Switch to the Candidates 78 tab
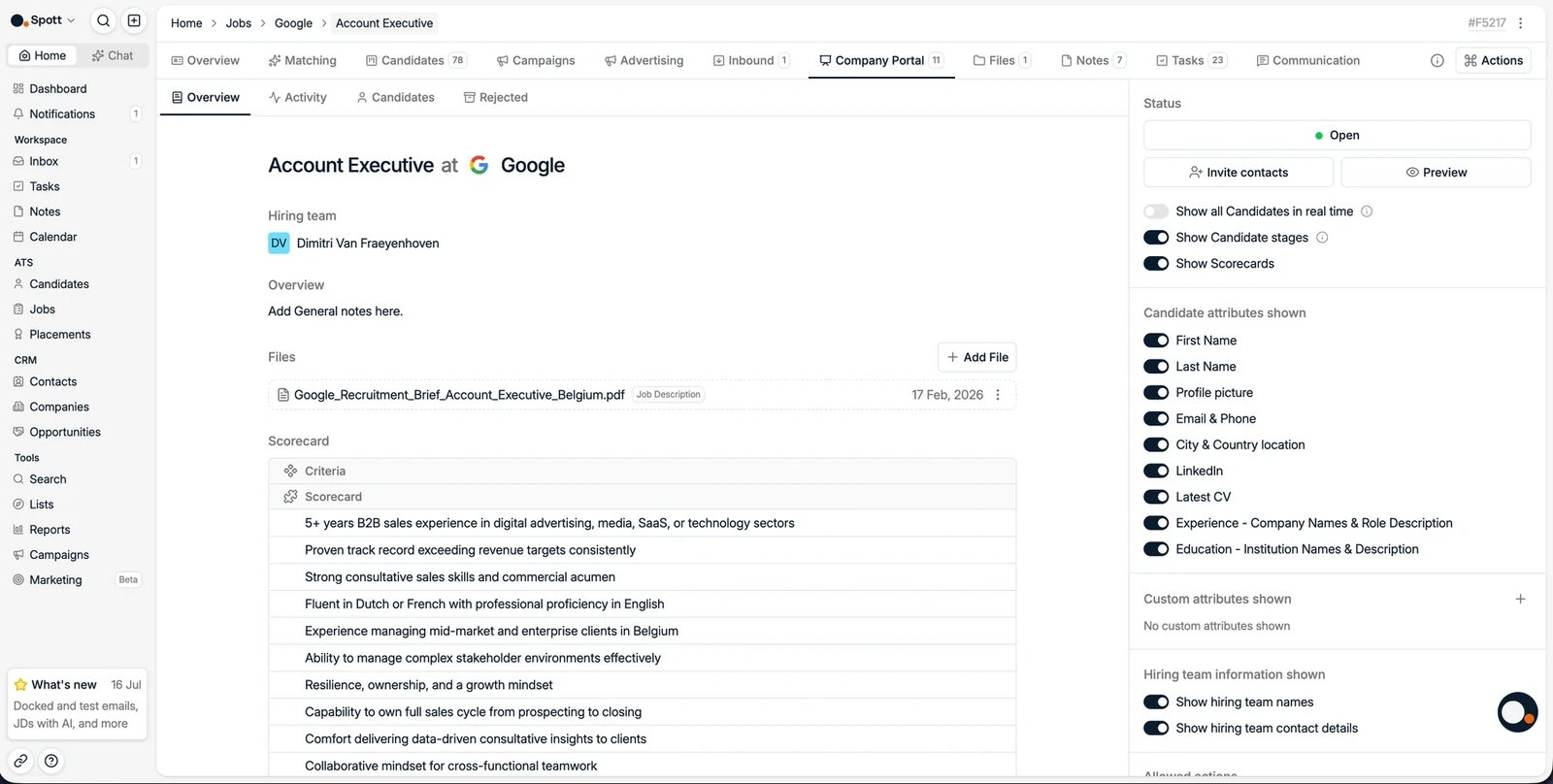1553x784 pixels. 415,60
